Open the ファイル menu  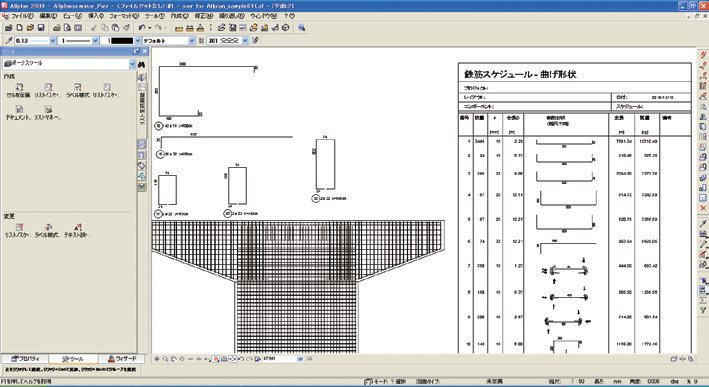coord(22,16)
